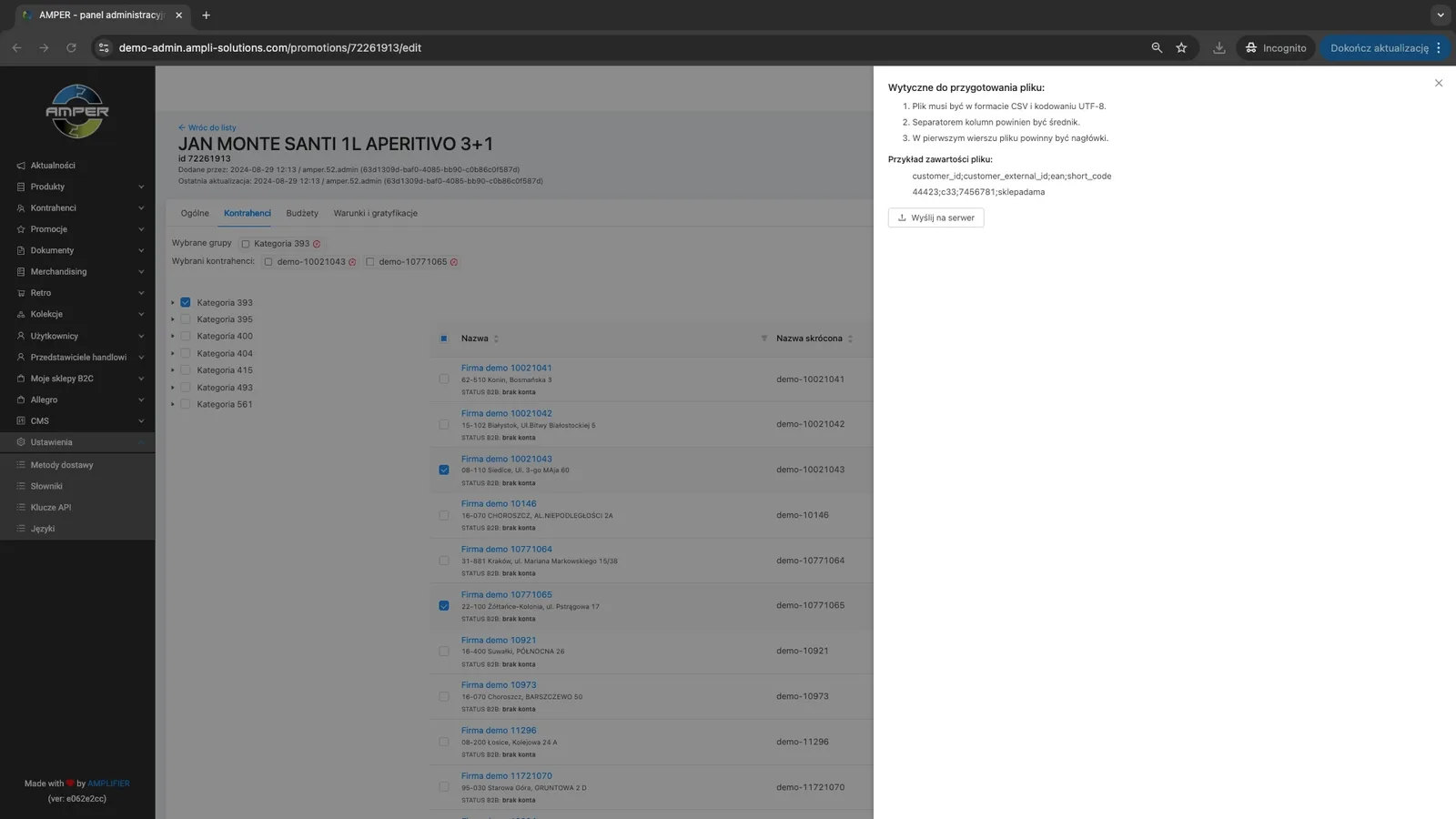Check the Kategoria 415 tree checkbox

186,370
